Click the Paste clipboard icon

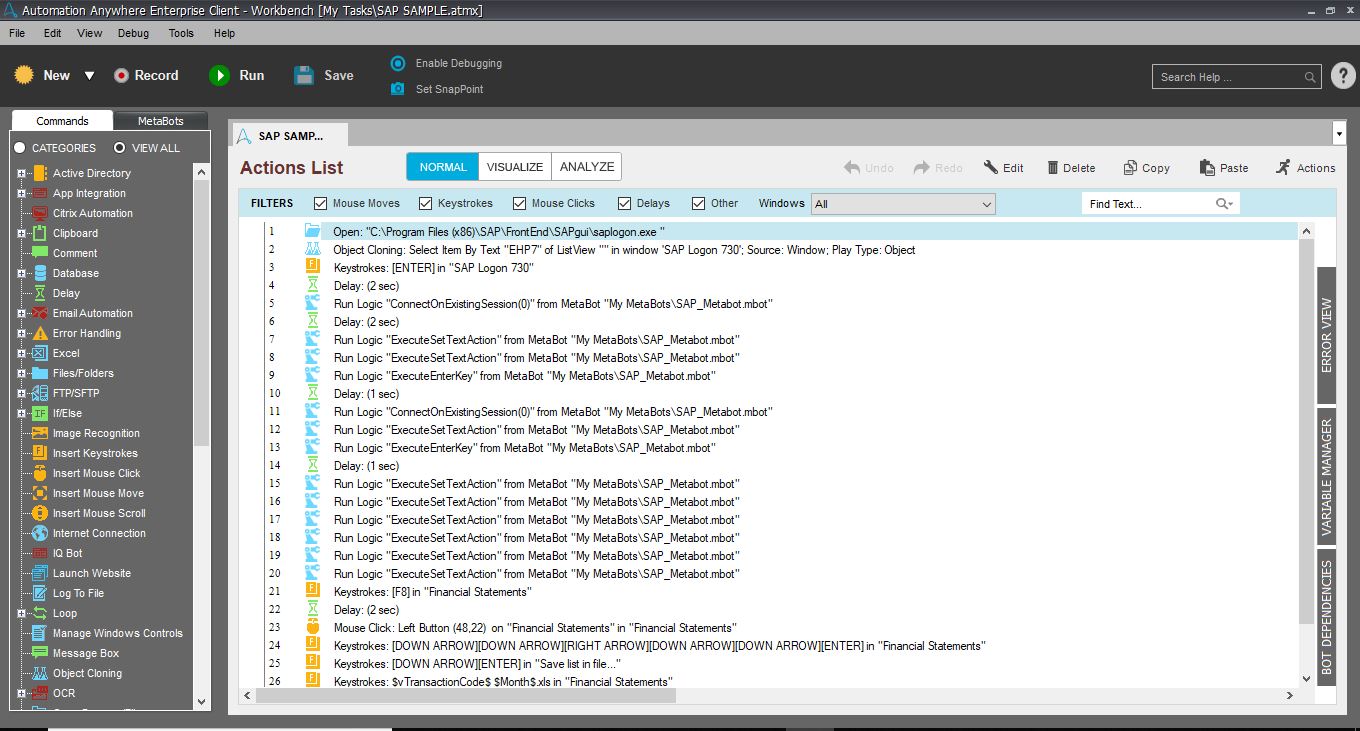click(x=1207, y=168)
